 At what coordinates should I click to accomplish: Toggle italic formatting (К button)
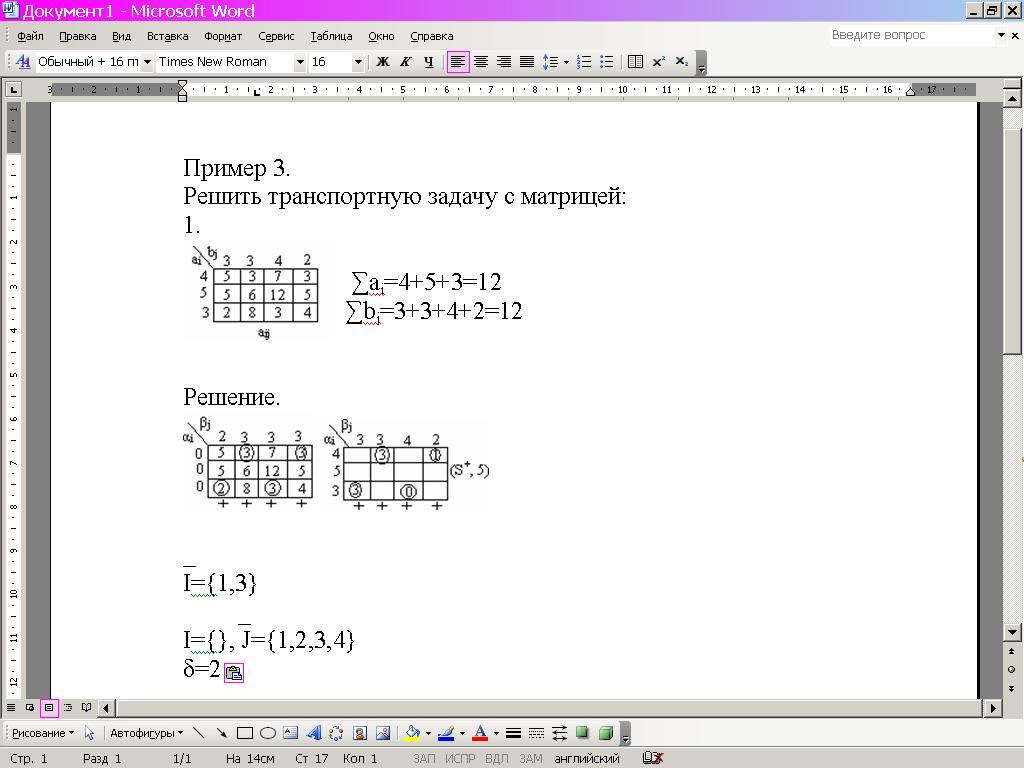click(405, 62)
